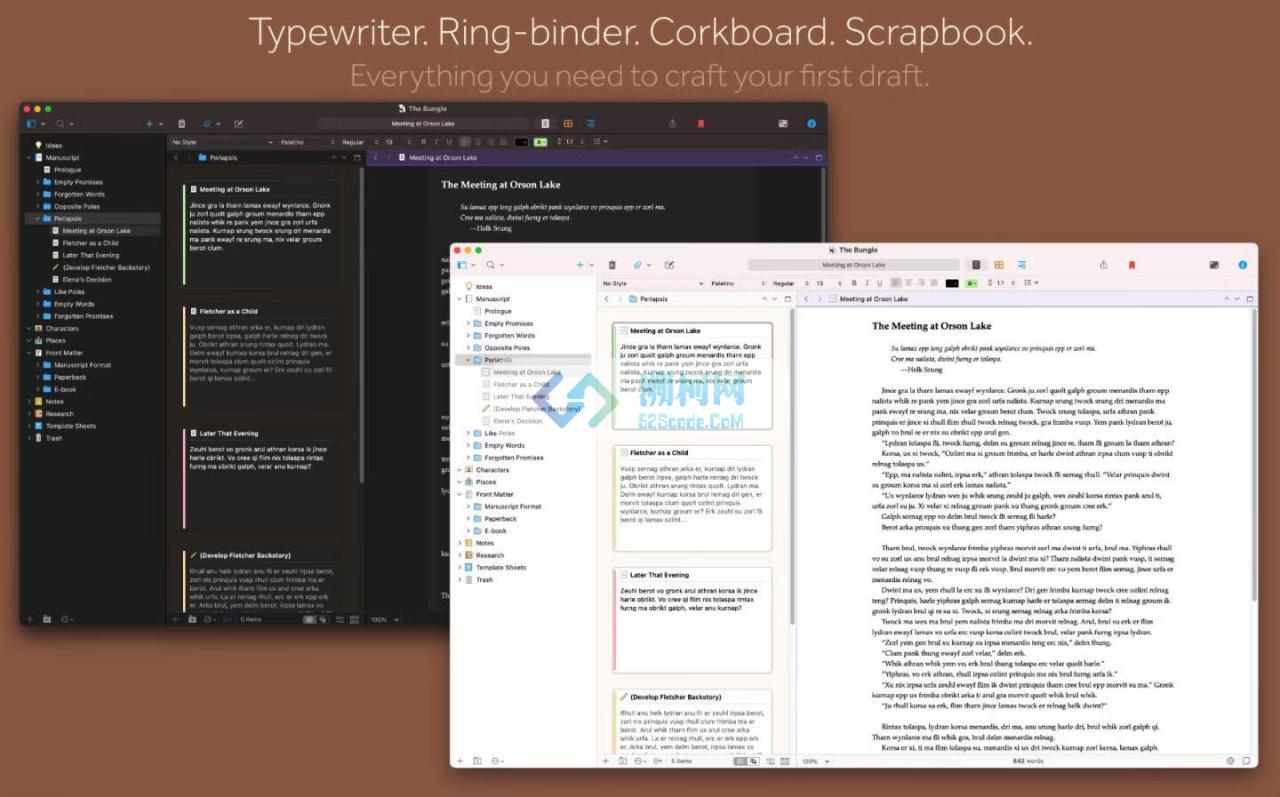The image size is (1280, 797).
Task: Select Prologue in light window binder
Action: click(x=498, y=311)
